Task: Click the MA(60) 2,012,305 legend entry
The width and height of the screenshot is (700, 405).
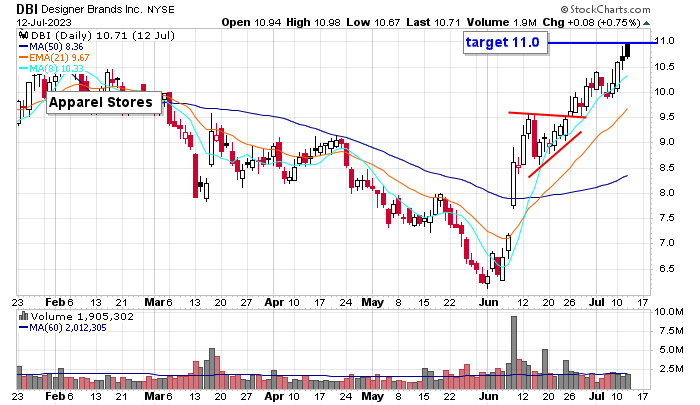Action: pyautogui.click(x=63, y=328)
